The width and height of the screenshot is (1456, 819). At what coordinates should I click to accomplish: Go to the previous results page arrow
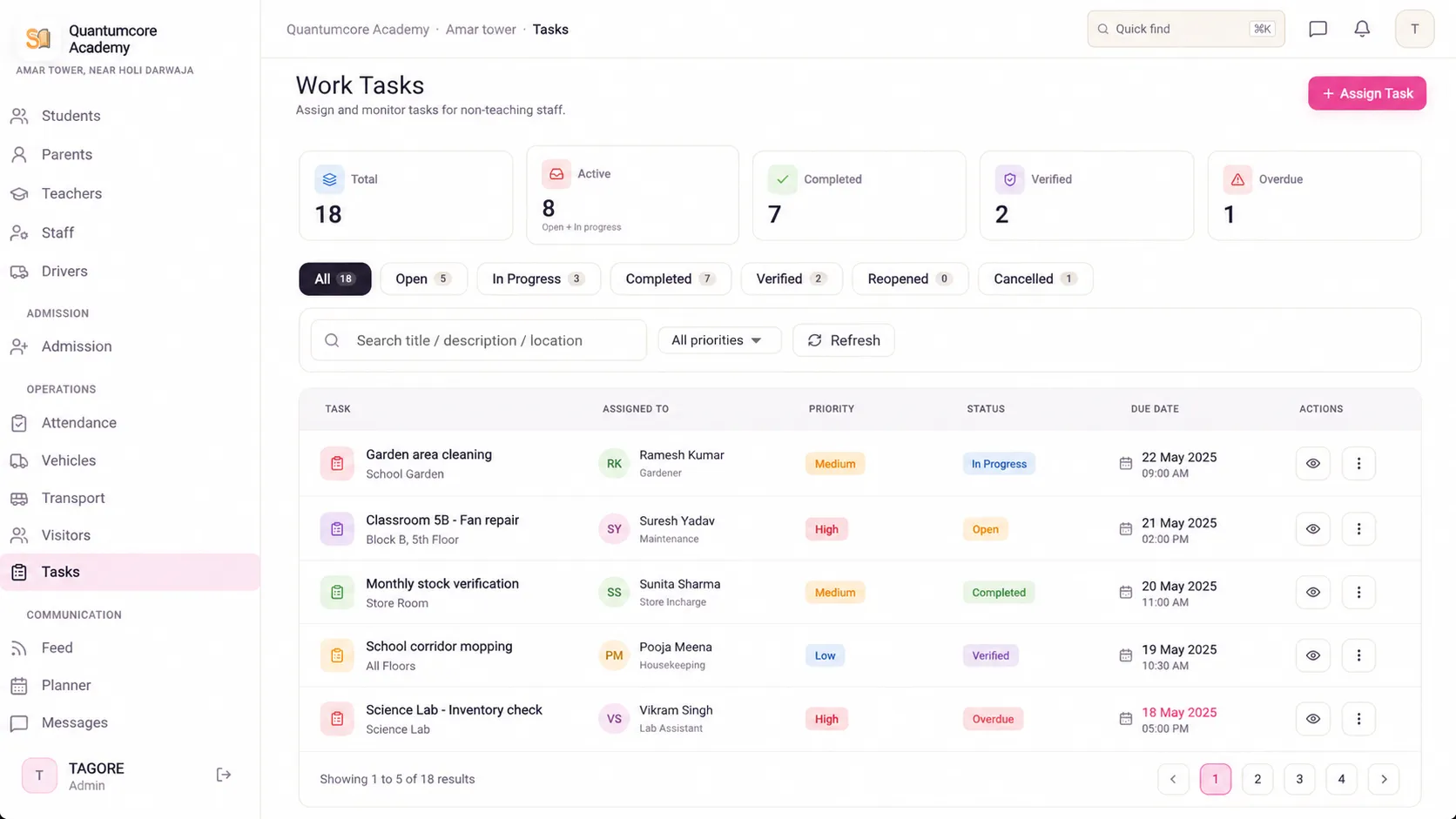[x=1173, y=779]
